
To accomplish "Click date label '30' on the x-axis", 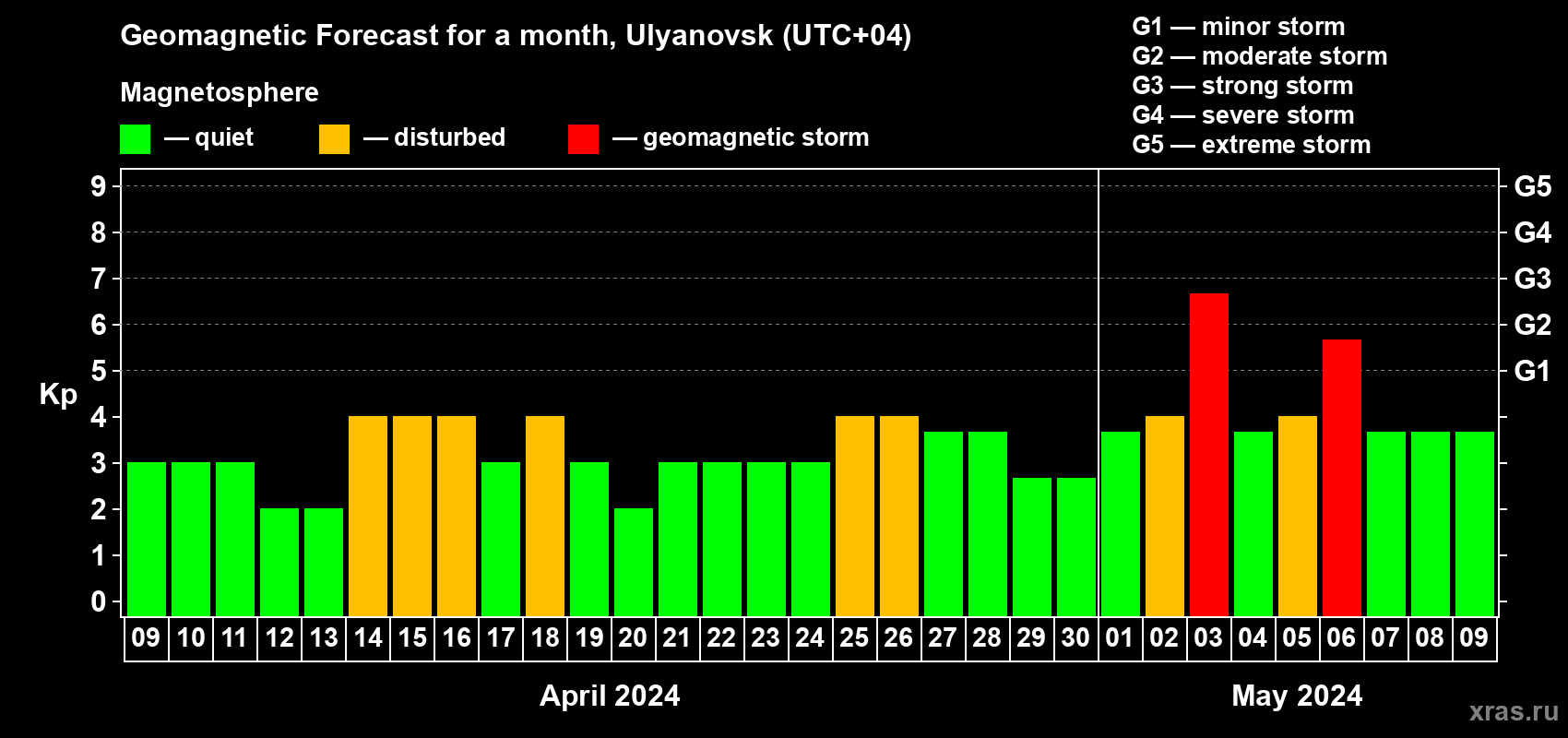I will [1076, 637].
